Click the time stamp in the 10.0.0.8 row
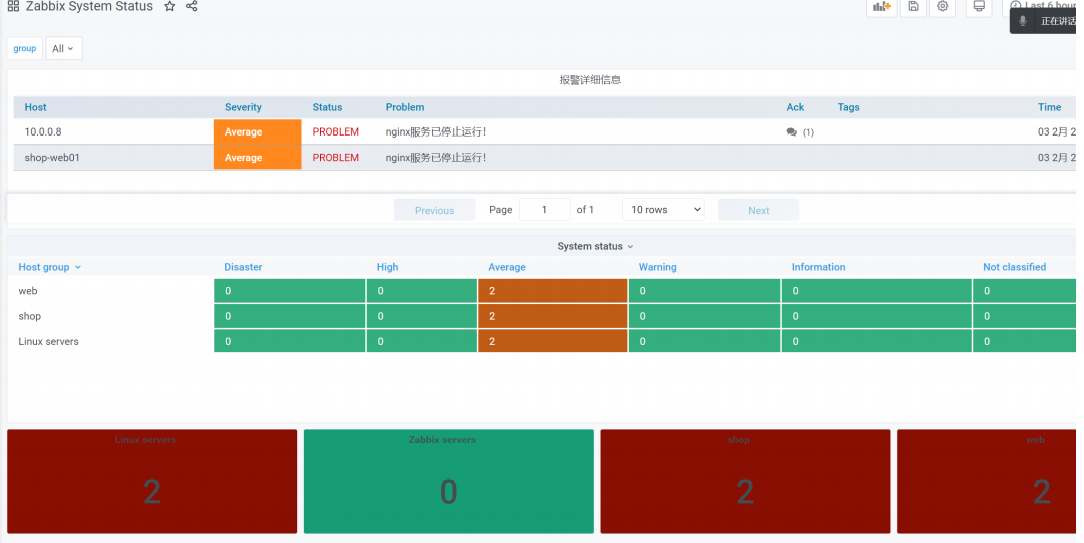The height and width of the screenshot is (543, 1084). tap(1057, 132)
